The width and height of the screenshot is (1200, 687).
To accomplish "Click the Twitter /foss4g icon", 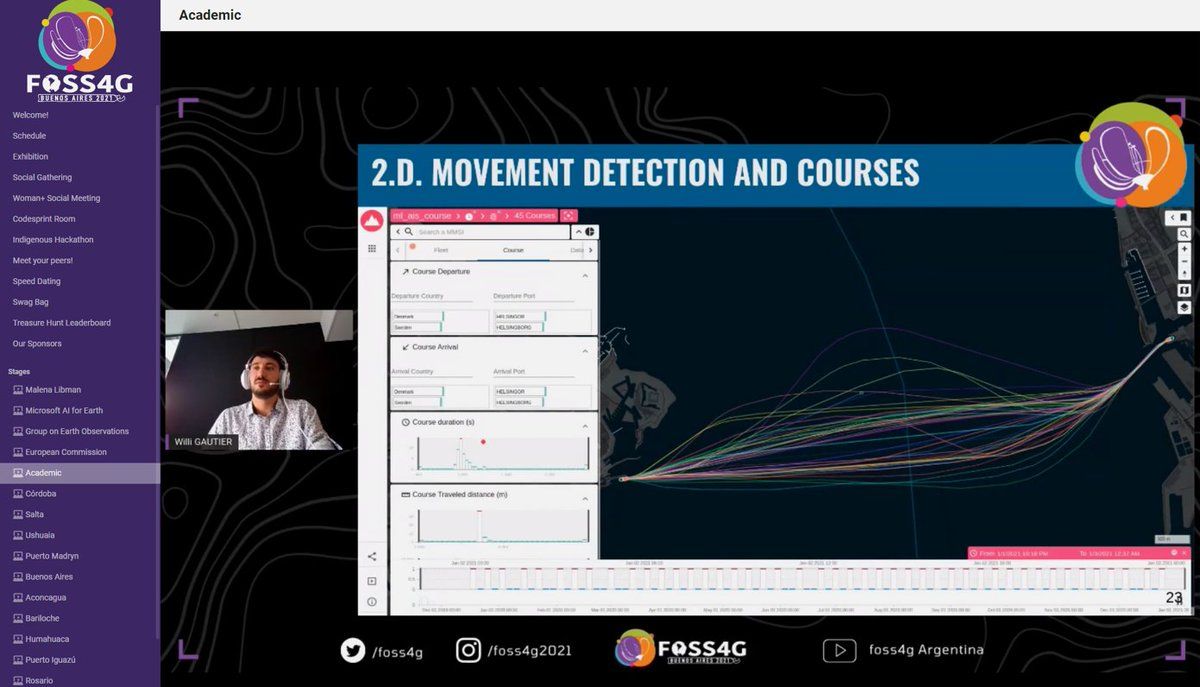I will coord(353,651).
